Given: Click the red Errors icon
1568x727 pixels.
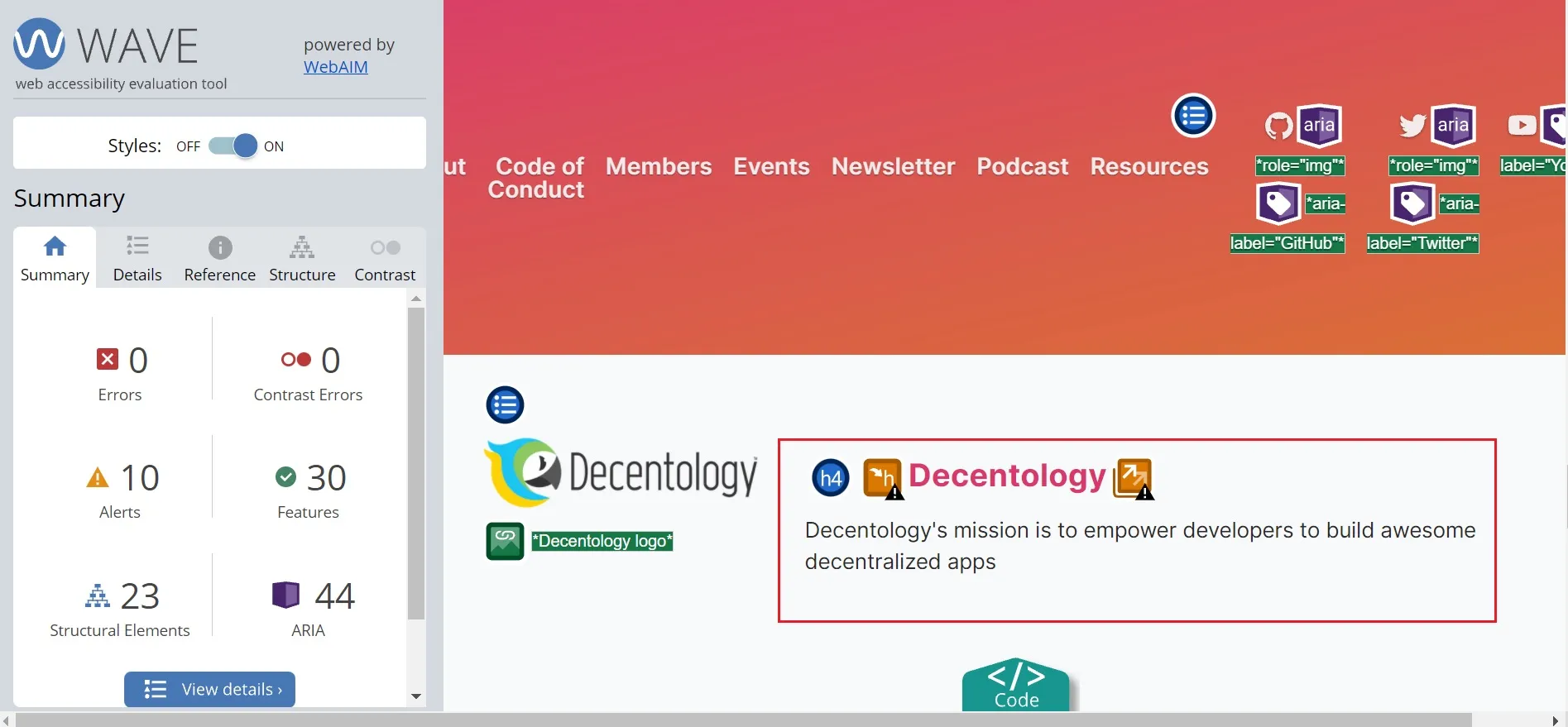Looking at the screenshot, I should pos(108,359).
